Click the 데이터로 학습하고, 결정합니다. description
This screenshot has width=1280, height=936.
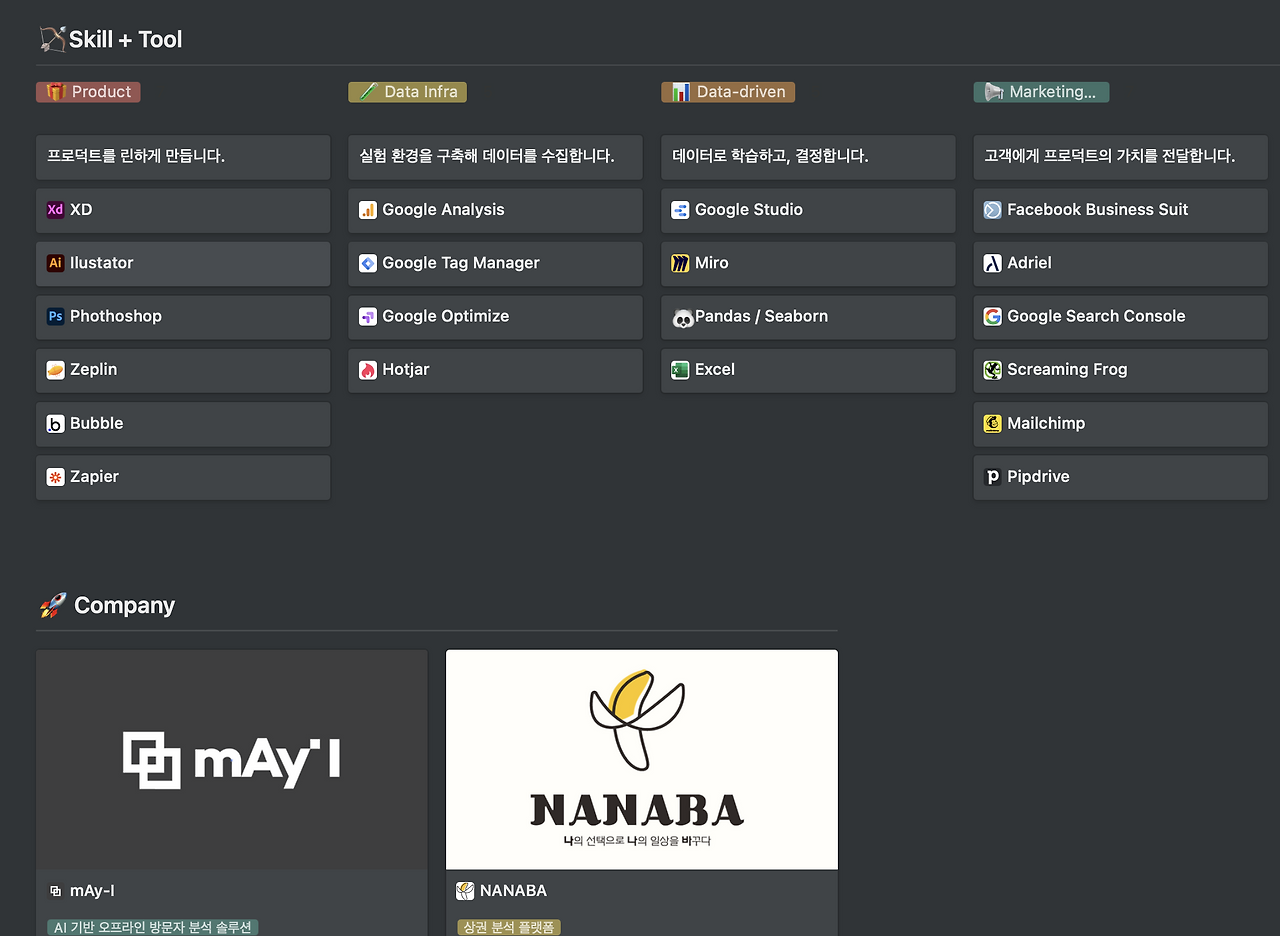point(771,157)
